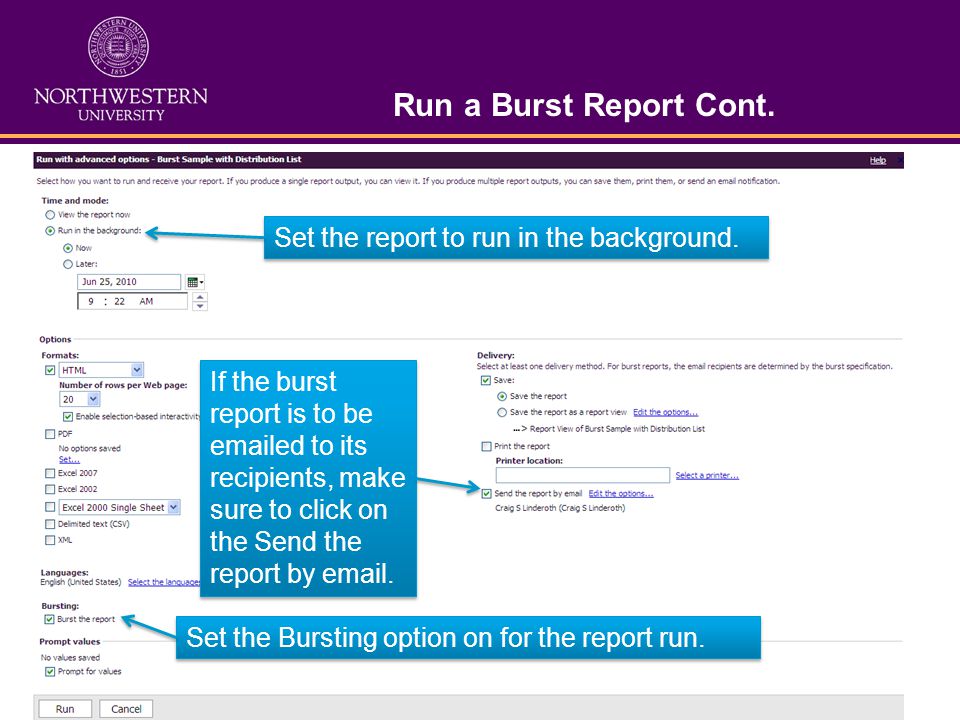
Task: Check the PDF format checkbox
Action: click(50, 434)
